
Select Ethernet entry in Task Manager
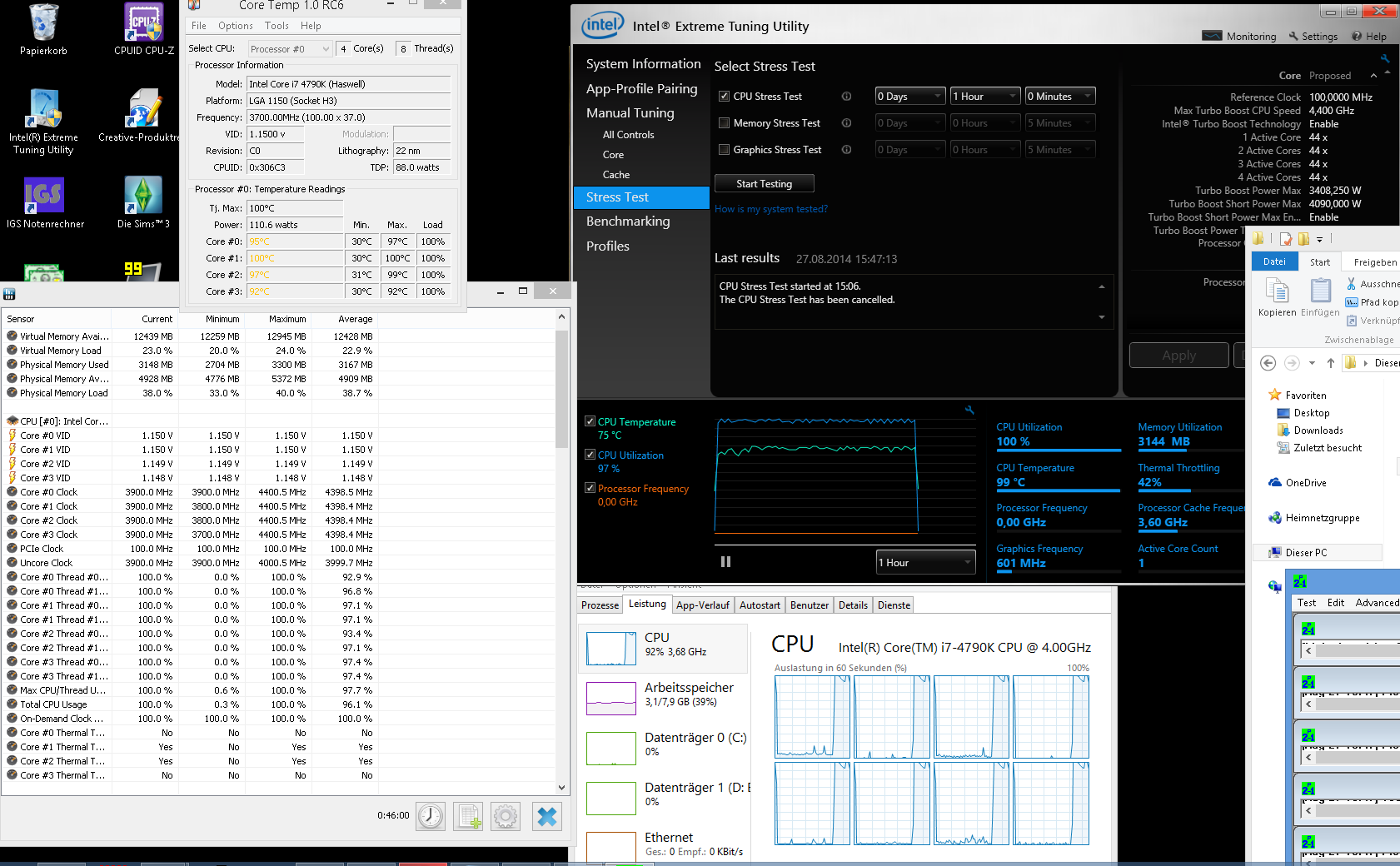(664, 846)
